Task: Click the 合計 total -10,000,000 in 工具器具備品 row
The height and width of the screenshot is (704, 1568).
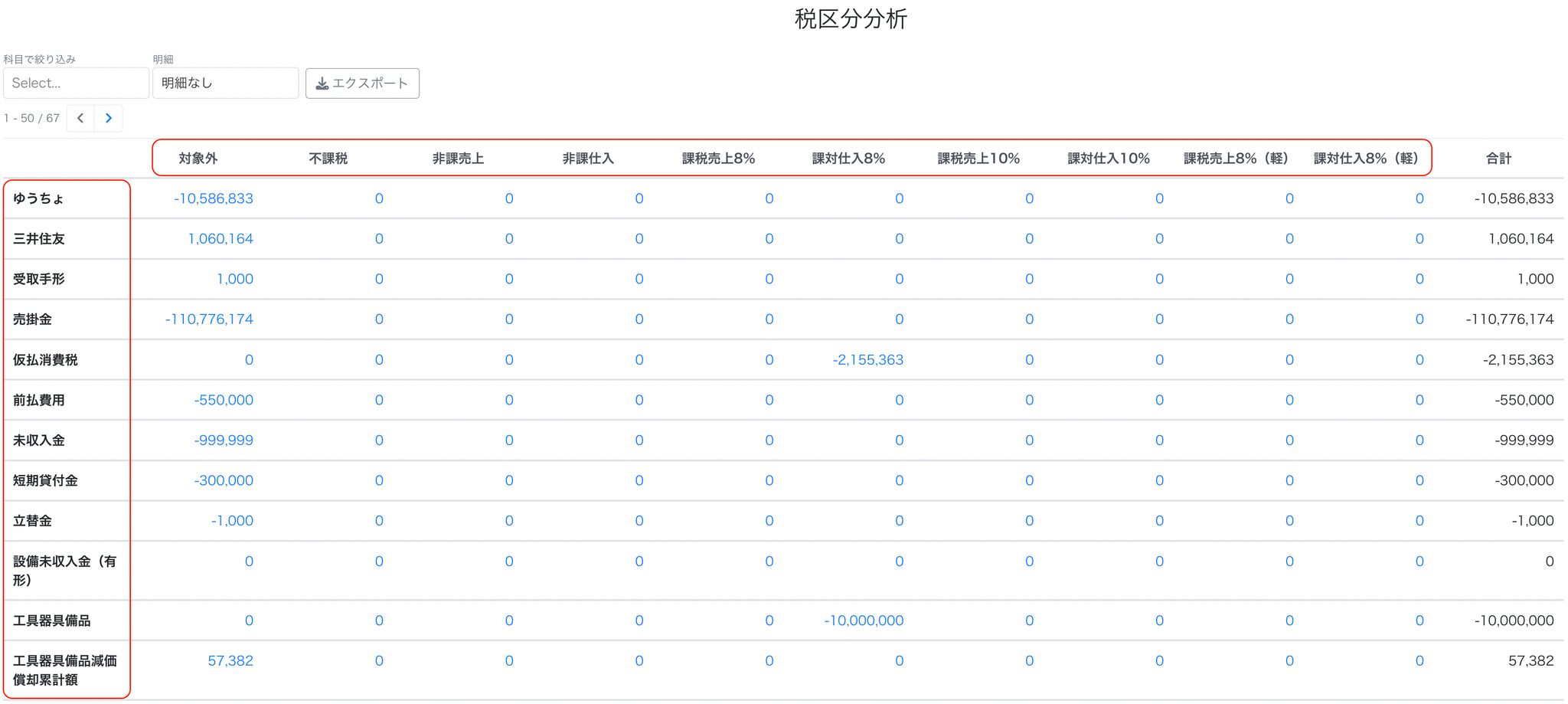Action: (x=1514, y=621)
